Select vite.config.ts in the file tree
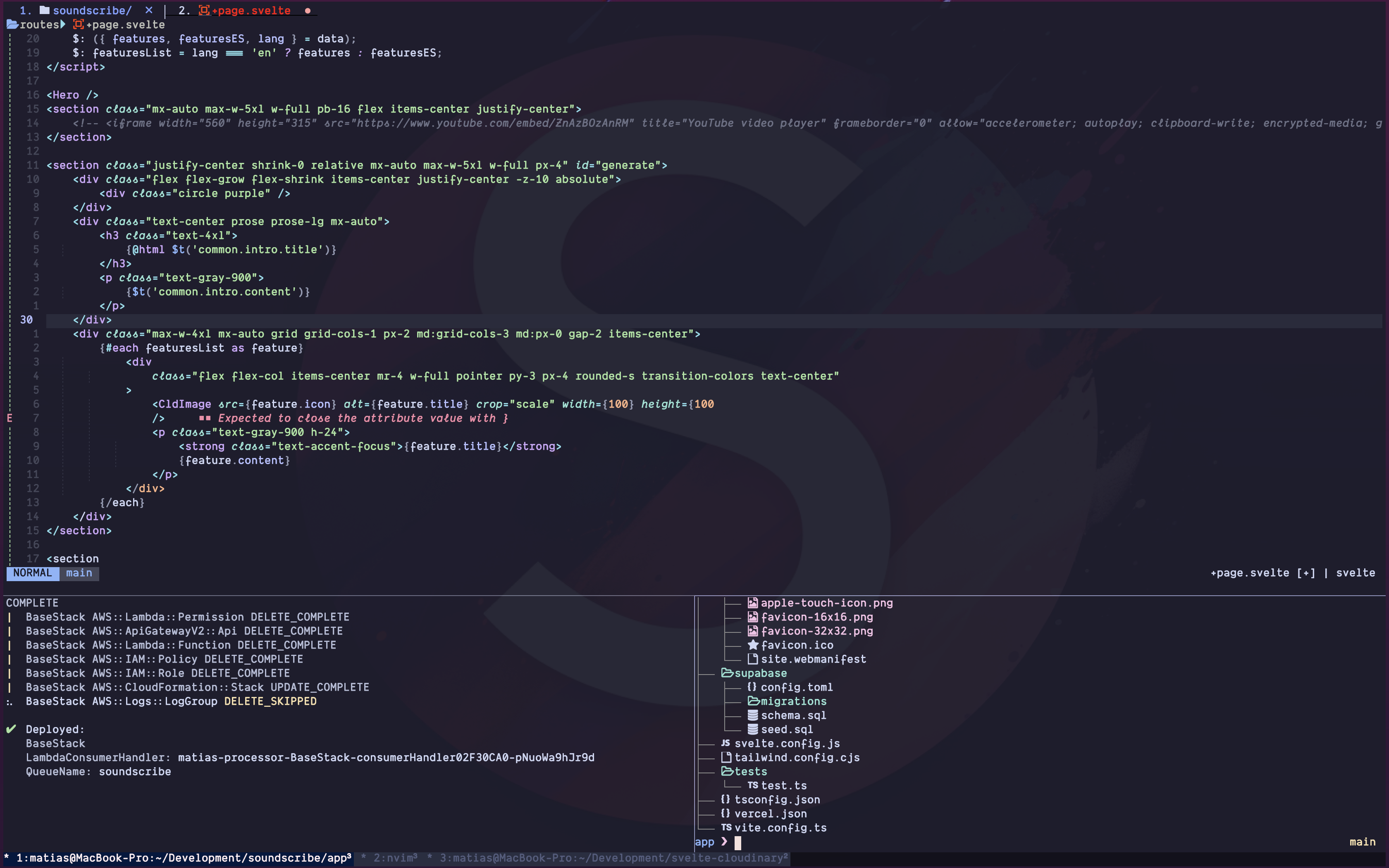 [780, 828]
